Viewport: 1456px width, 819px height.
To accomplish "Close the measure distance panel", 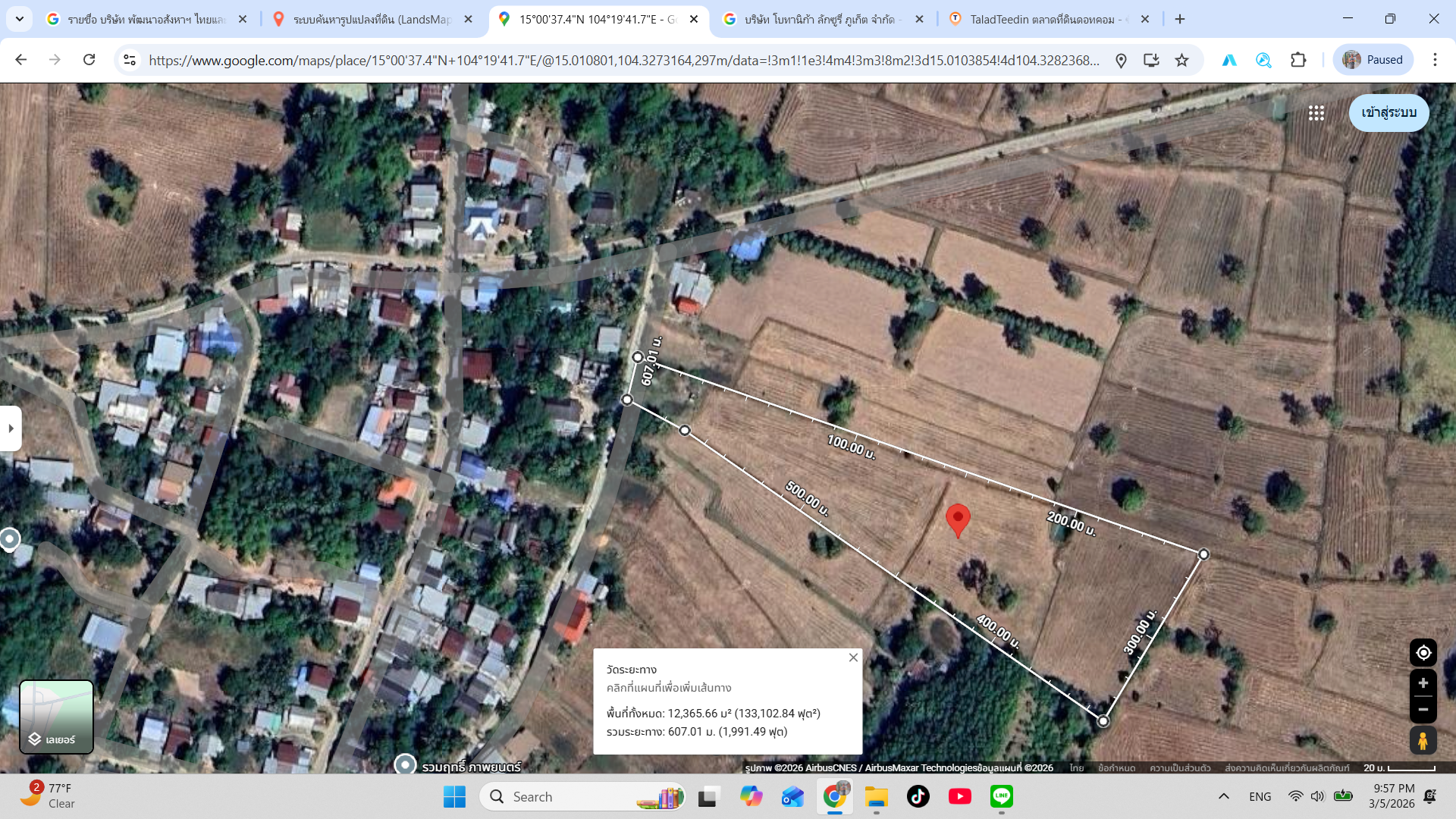I will (x=853, y=657).
